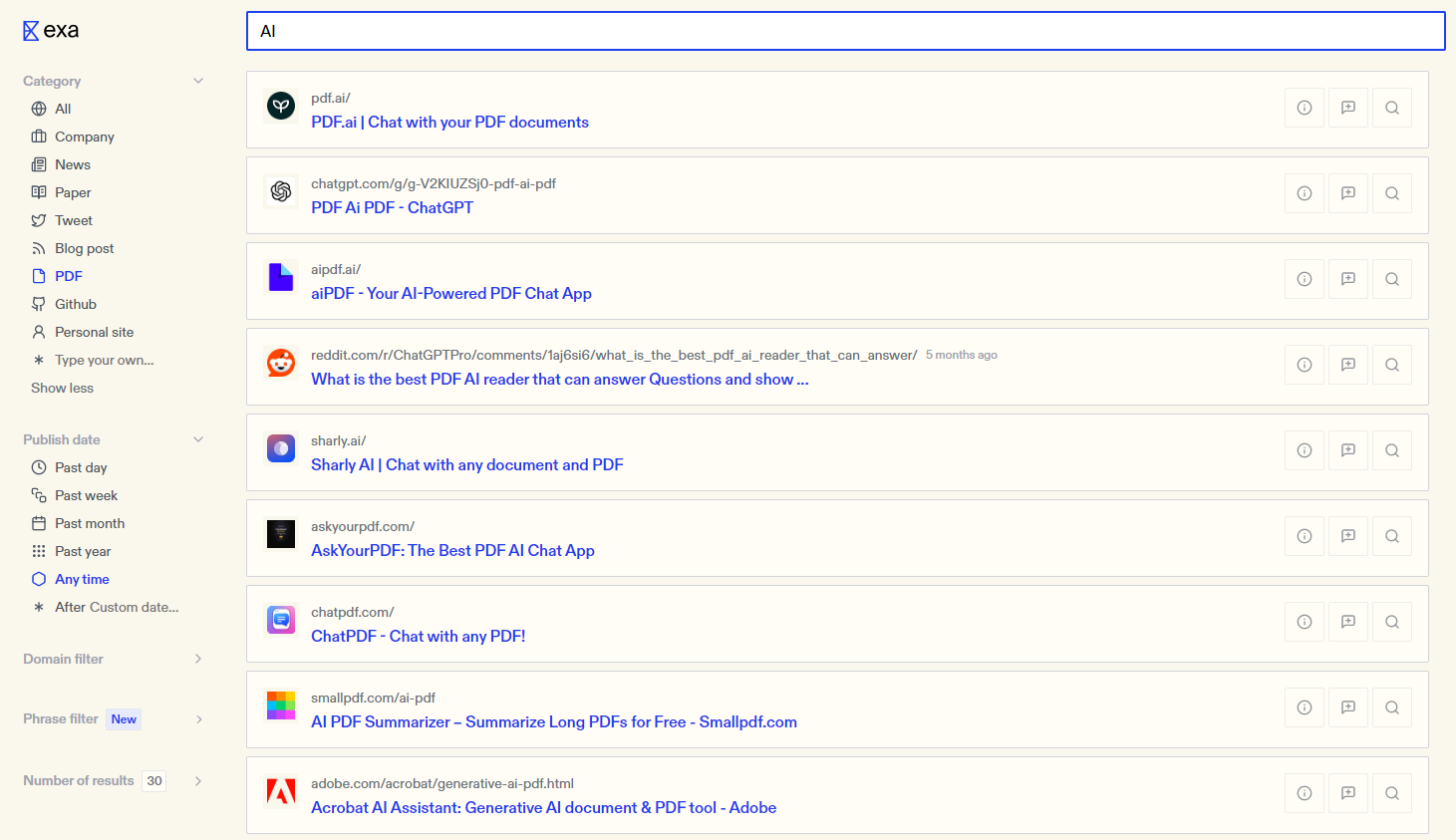1456x840 pixels.
Task: Click the Number of results value 30
Action: pos(154,781)
